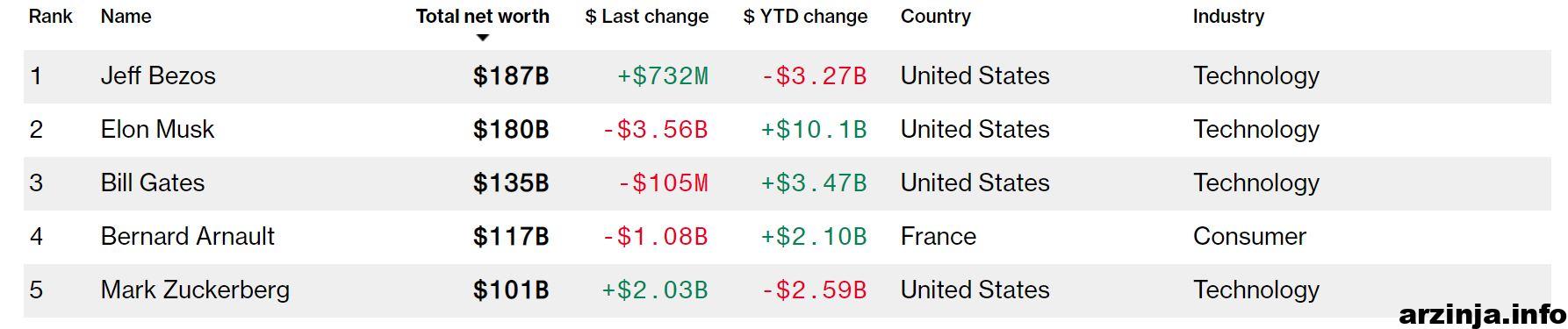Click the $ YTD change column header
1568x329 pixels.
coord(805,17)
